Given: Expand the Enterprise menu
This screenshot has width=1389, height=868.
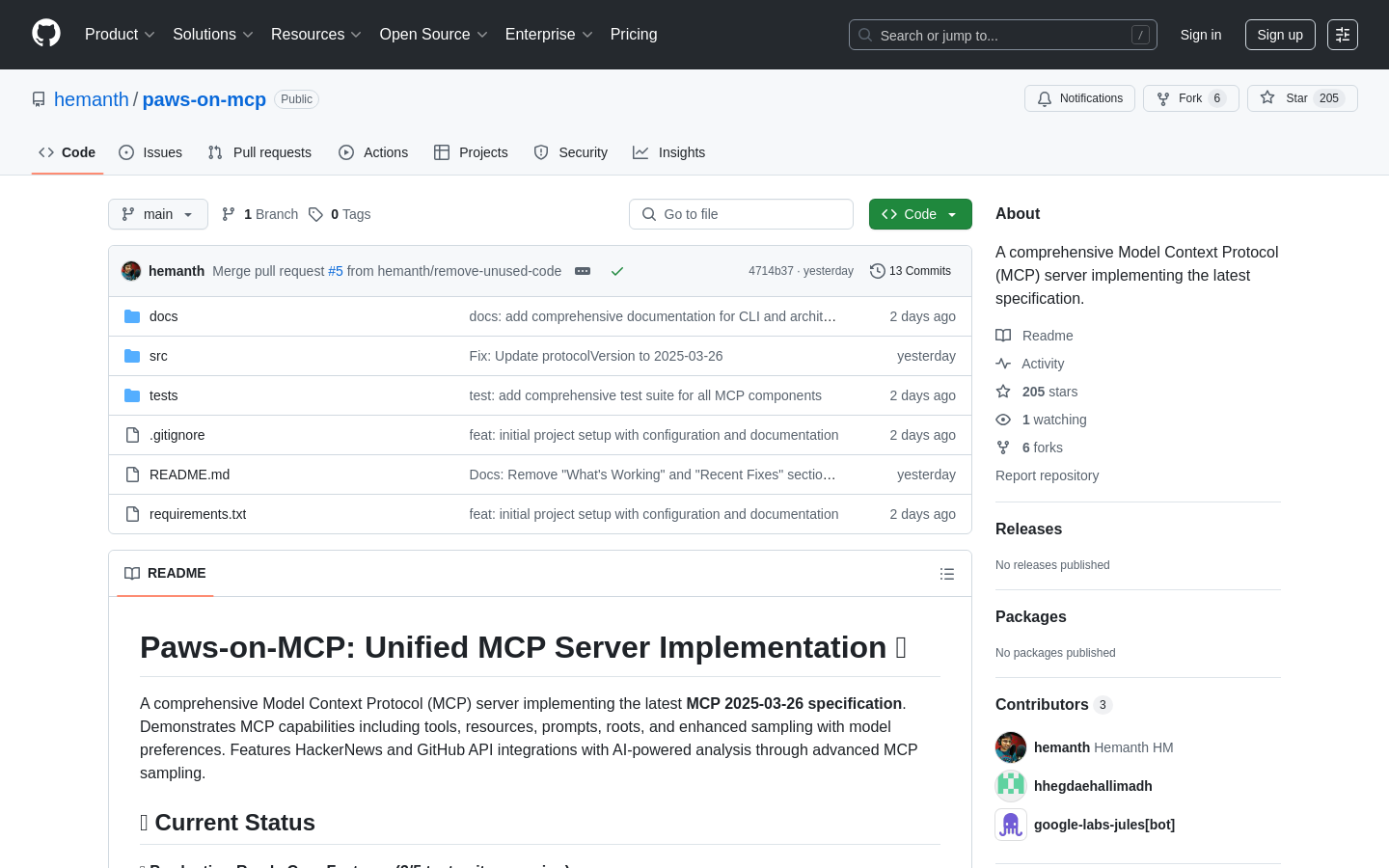Looking at the screenshot, I should pyautogui.click(x=549, y=35).
